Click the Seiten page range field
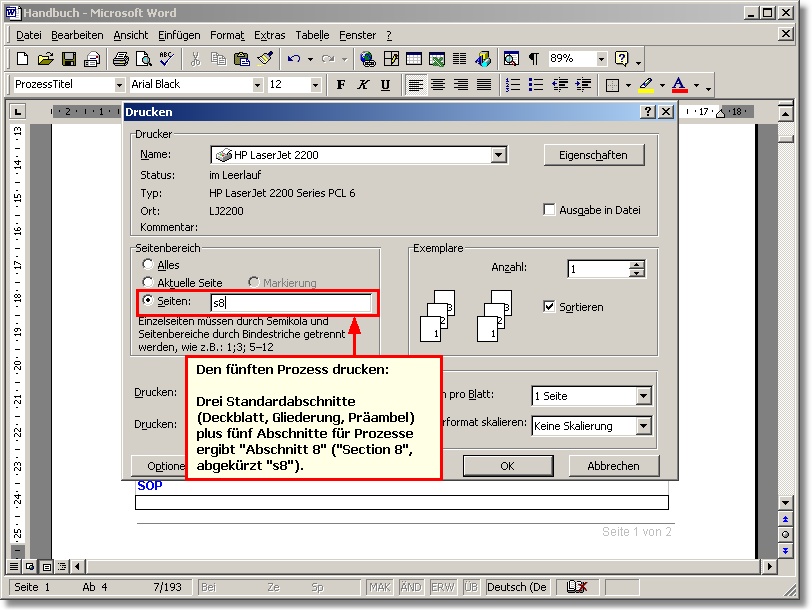Image resolution: width=812 pixels, height=612 pixels. (x=291, y=301)
